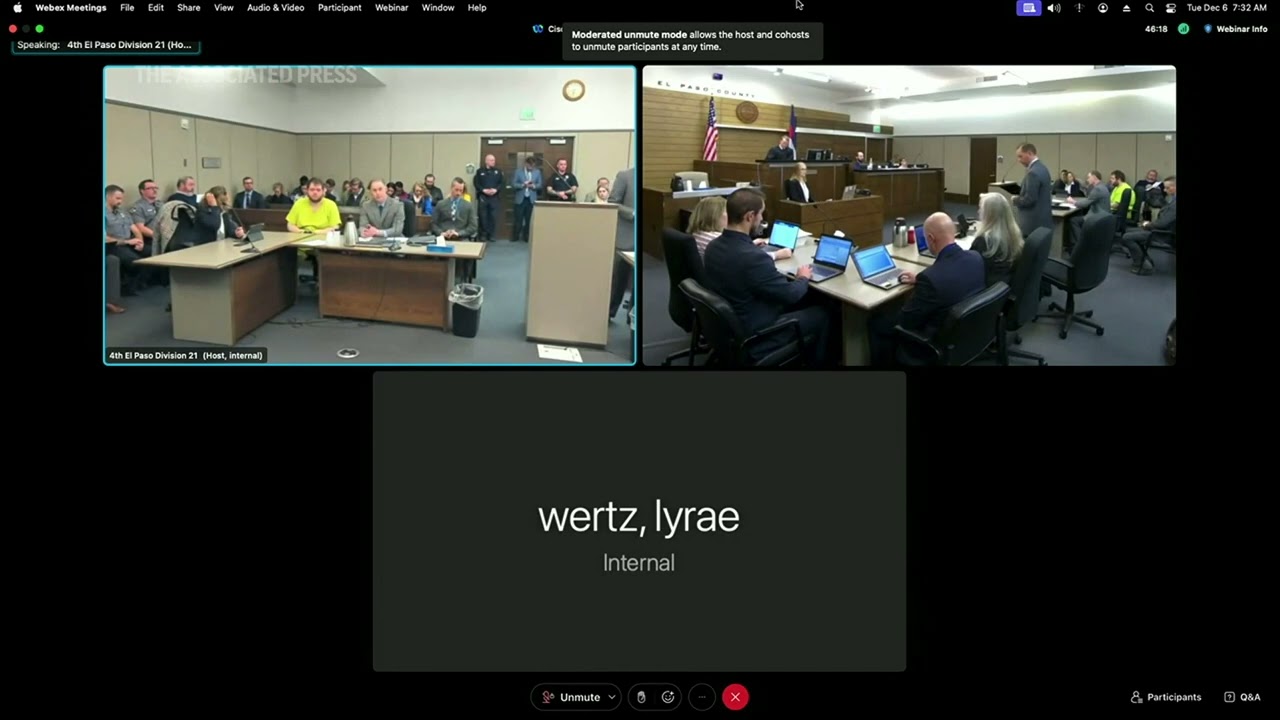The image size is (1280, 720).
Task: Open the Window menu
Action: coord(438,8)
